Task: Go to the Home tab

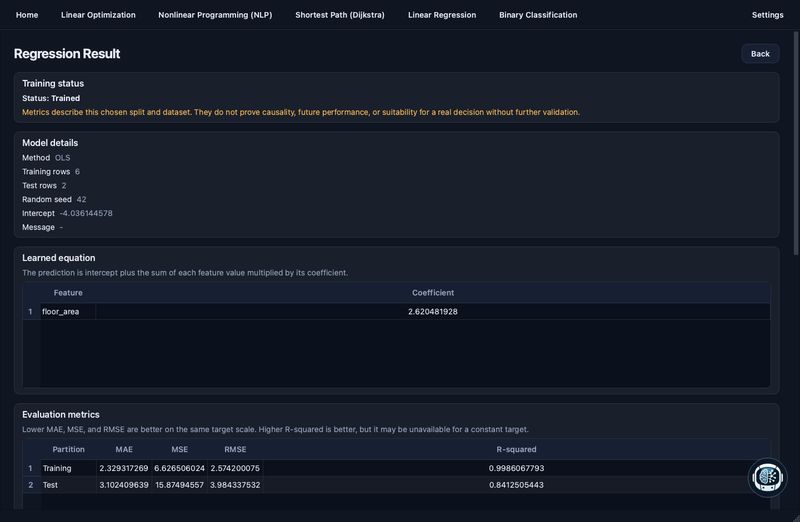Action: [27, 15]
